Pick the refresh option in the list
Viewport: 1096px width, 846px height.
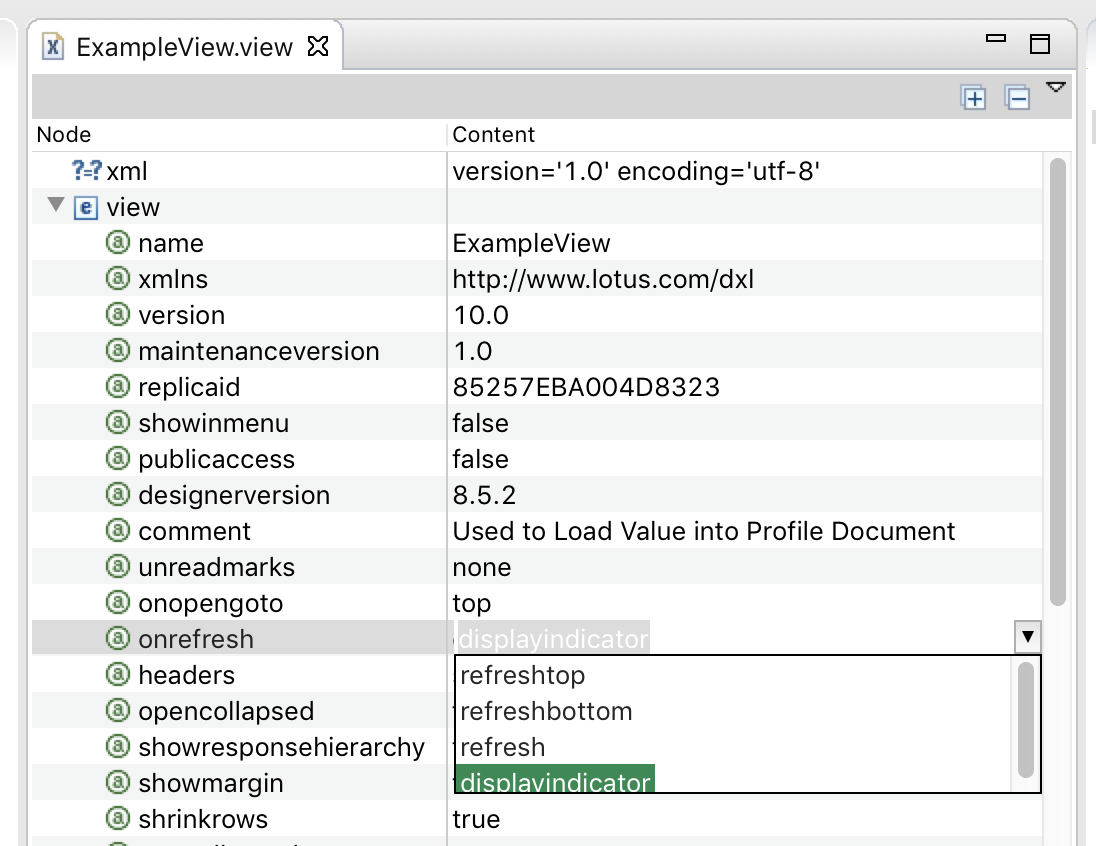(x=503, y=747)
